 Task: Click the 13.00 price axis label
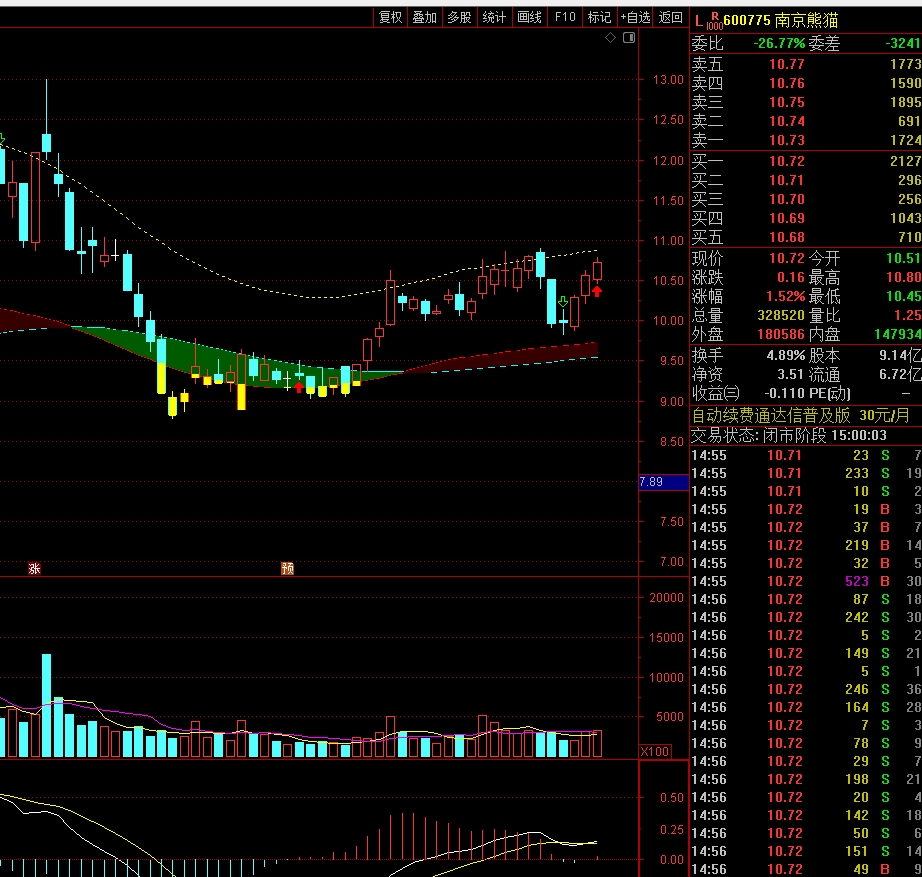[668, 80]
